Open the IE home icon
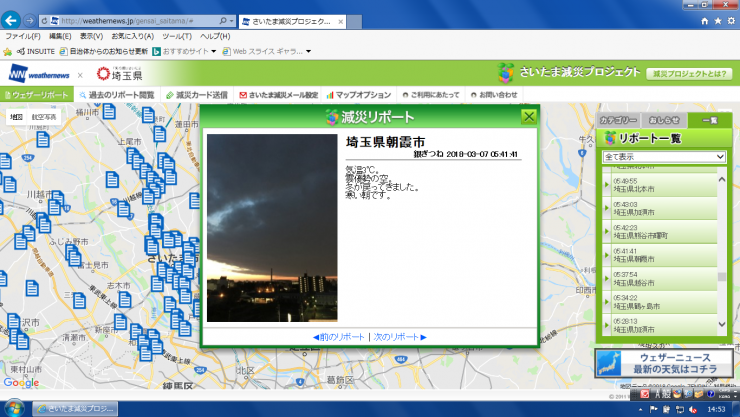 click(705, 20)
